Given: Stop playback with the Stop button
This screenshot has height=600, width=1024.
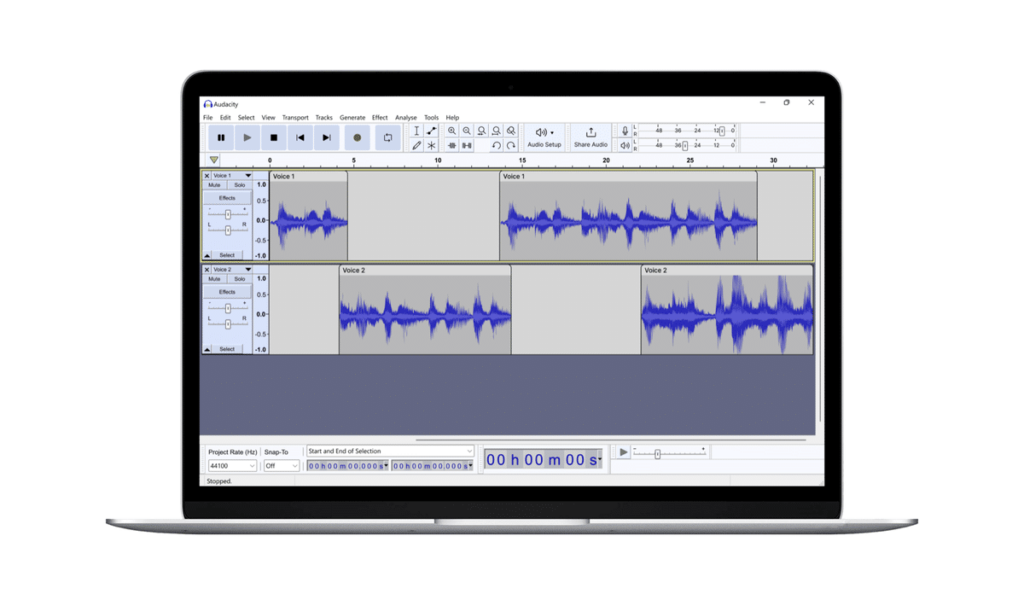Looking at the screenshot, I should [x=274, y=138].
